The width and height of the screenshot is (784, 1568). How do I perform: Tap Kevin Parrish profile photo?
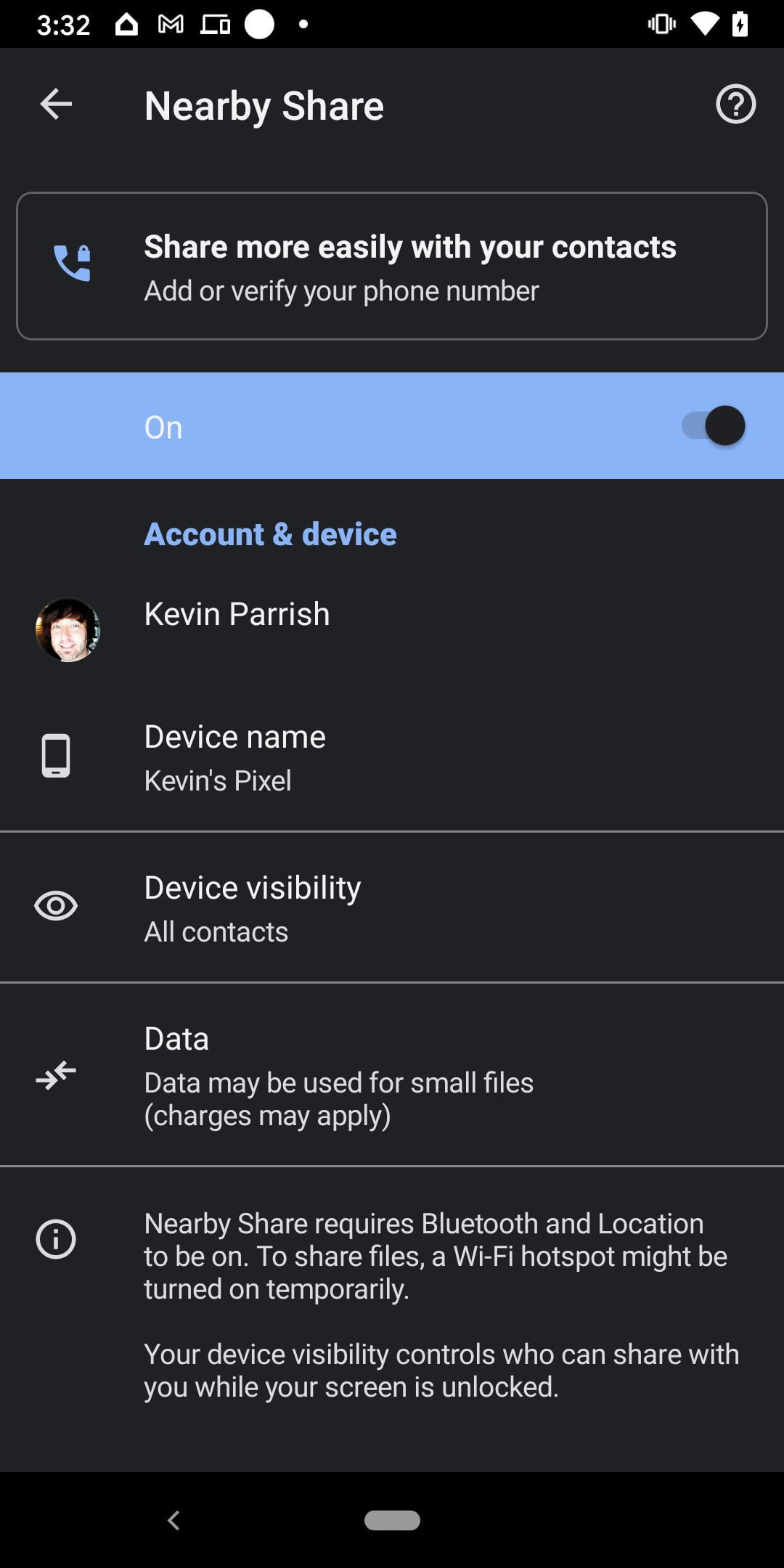coord(68,629)
